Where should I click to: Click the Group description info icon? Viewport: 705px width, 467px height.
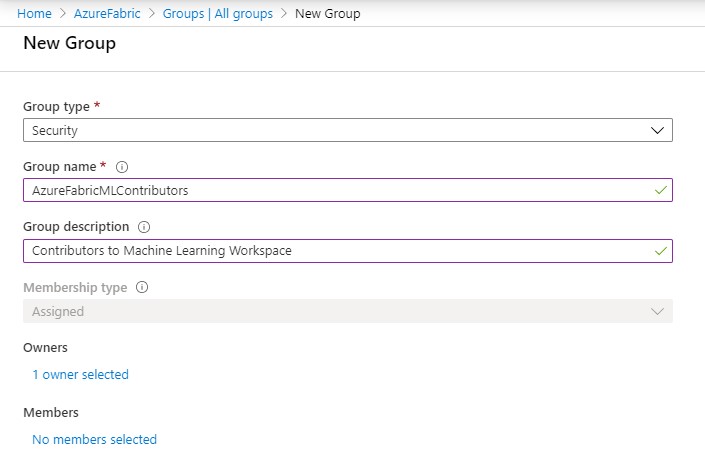(144, 227)
